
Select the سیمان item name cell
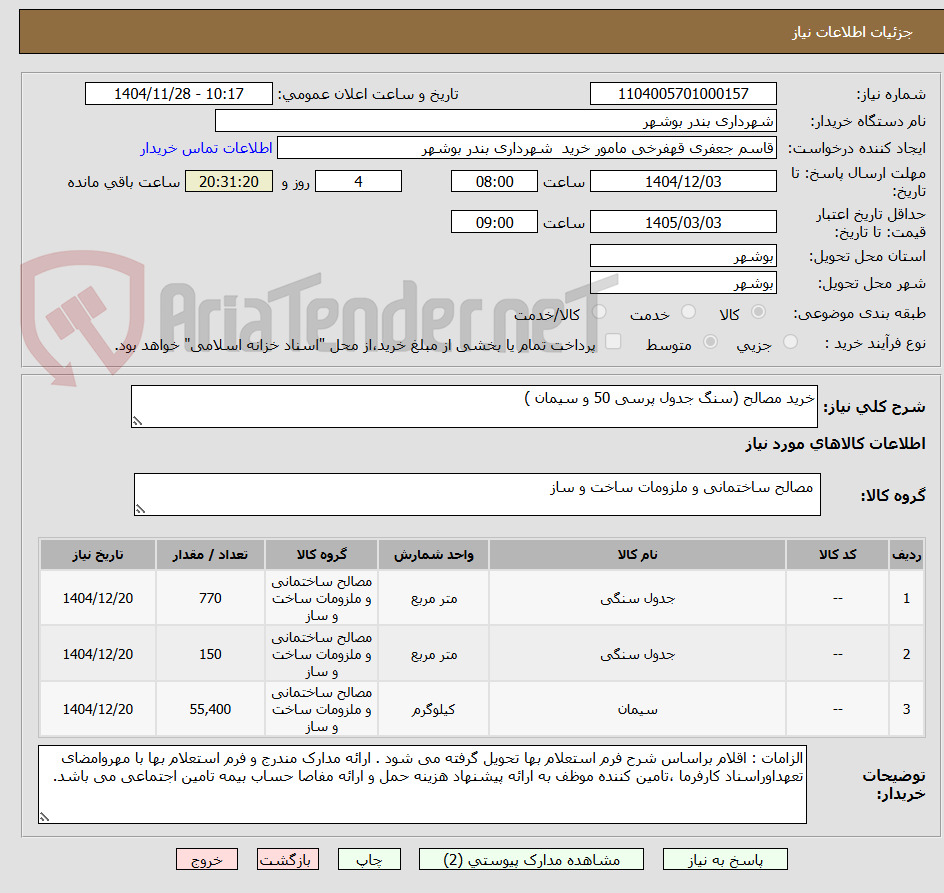pyautogui.click(x=638, y=709)
